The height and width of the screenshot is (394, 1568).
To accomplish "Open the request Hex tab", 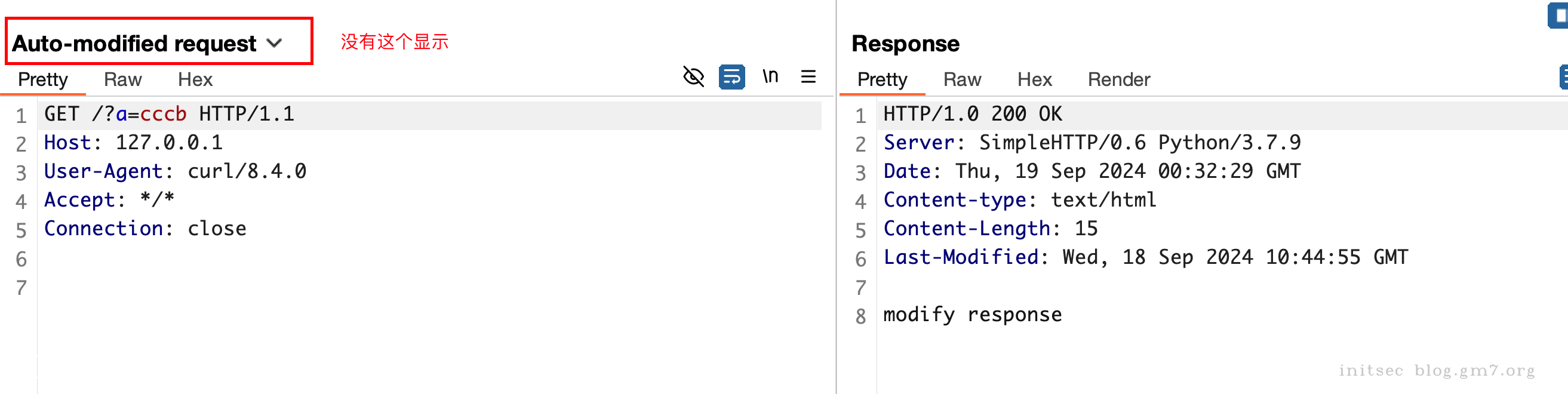I will 195,79.
